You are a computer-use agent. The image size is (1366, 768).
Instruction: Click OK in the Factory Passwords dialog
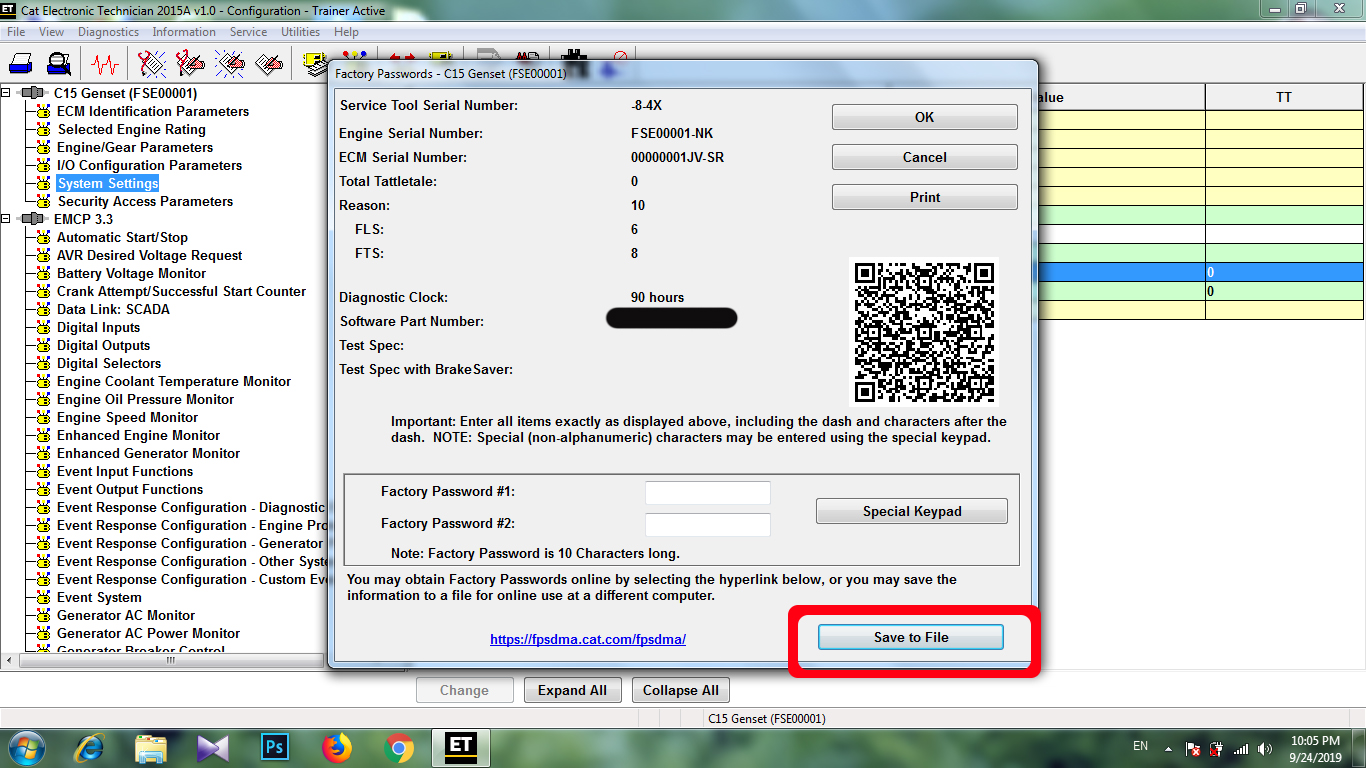pos(925,117)
